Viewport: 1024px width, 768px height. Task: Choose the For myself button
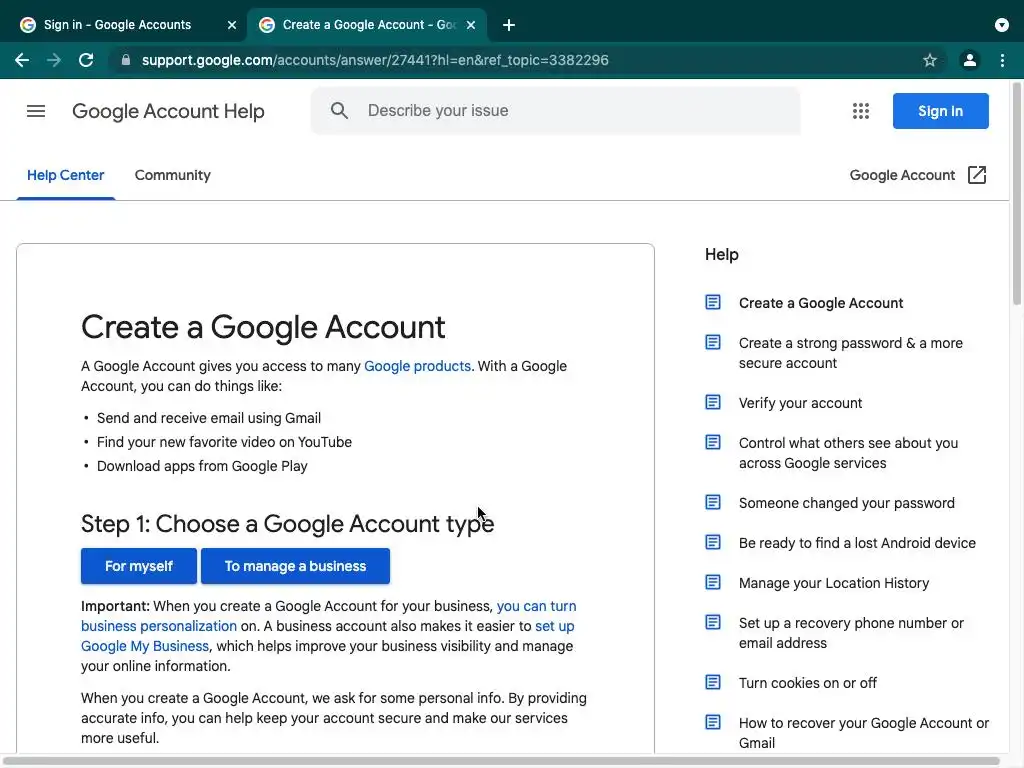pos(138,566)
